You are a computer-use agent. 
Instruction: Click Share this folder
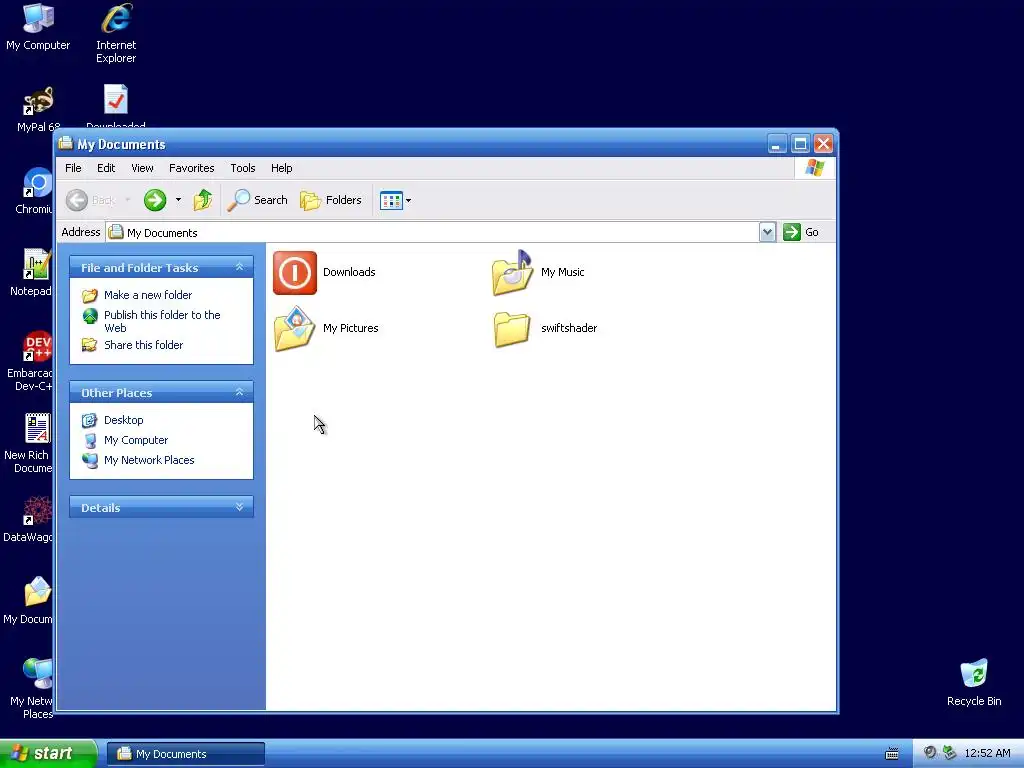tap(143, 345)
